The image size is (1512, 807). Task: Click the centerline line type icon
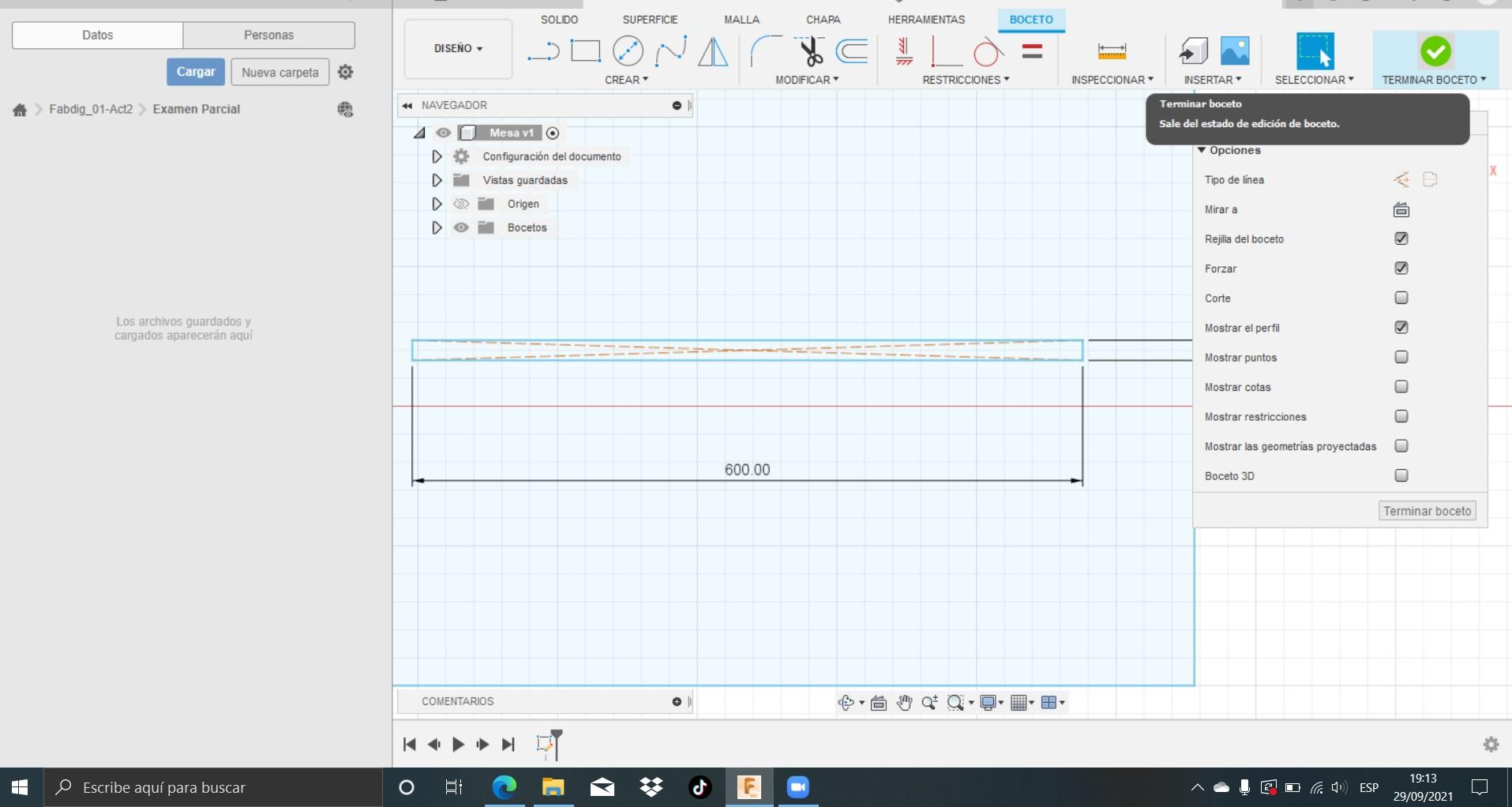click(x=1430, y=180)
